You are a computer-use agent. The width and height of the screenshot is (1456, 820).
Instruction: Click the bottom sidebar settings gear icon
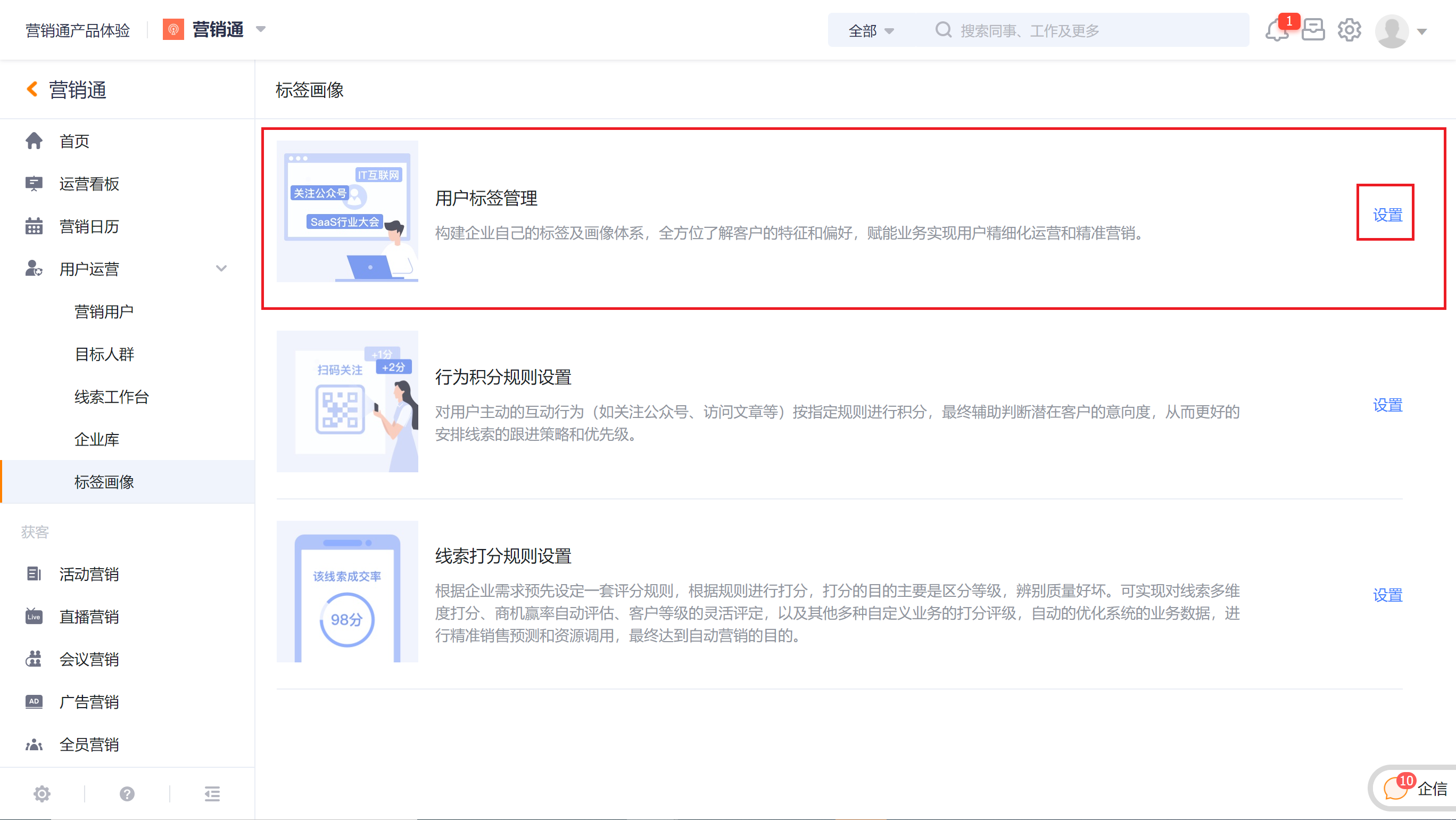coord(42,794)
